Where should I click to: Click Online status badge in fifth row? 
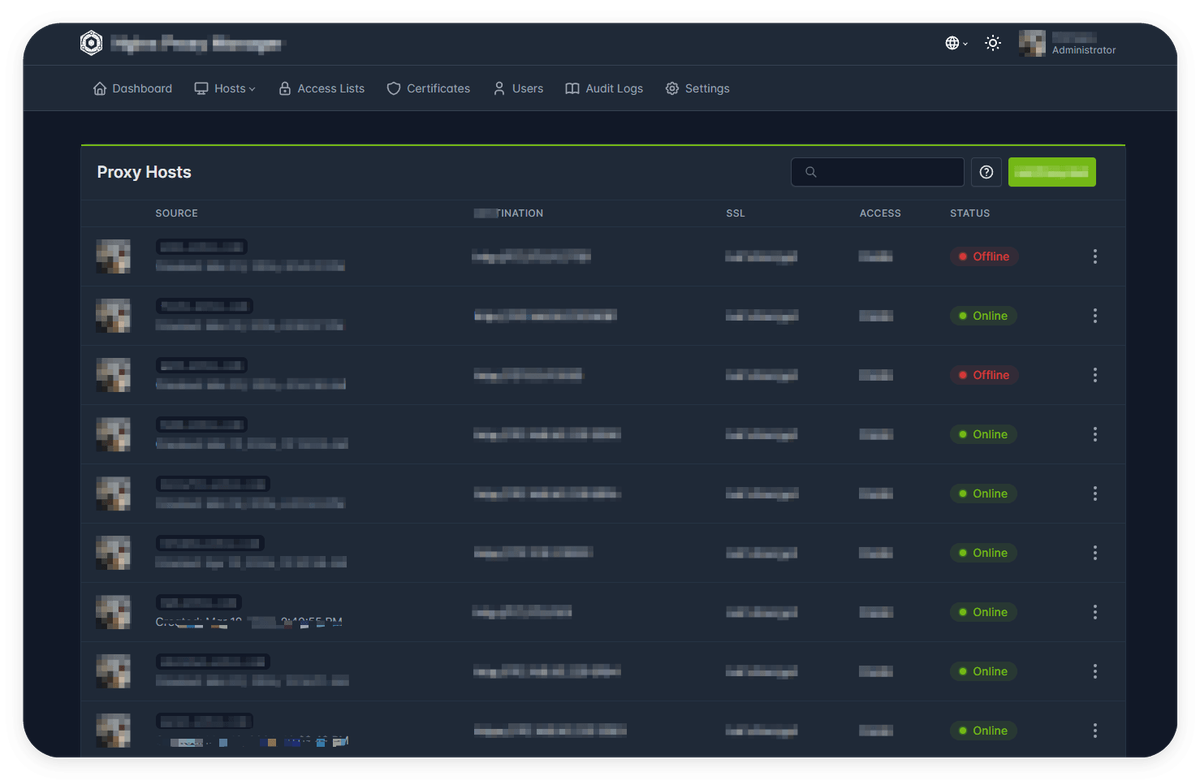(983, 494)
